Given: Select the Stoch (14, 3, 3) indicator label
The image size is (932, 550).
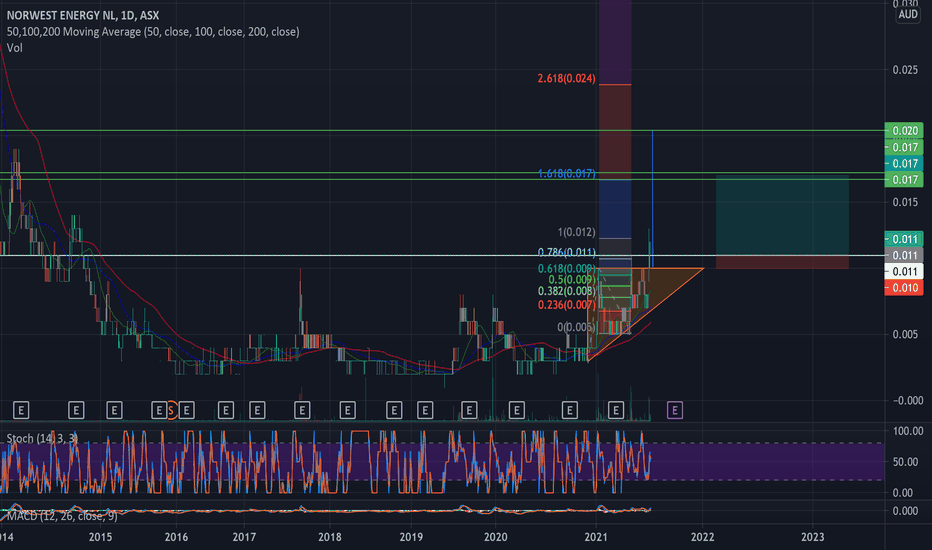Looking at the screenshot, I should (42, 439).
